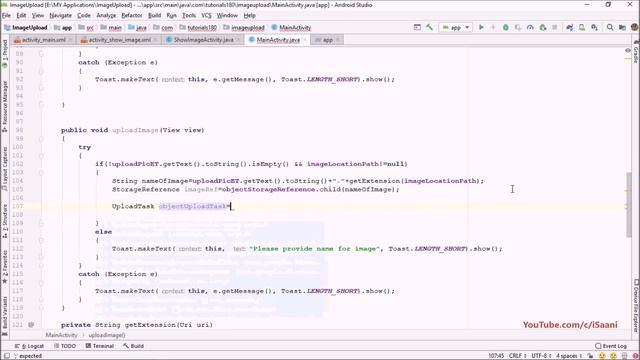Click Attach Debugger to Android Process icon
640x360 pixels.
542,27
